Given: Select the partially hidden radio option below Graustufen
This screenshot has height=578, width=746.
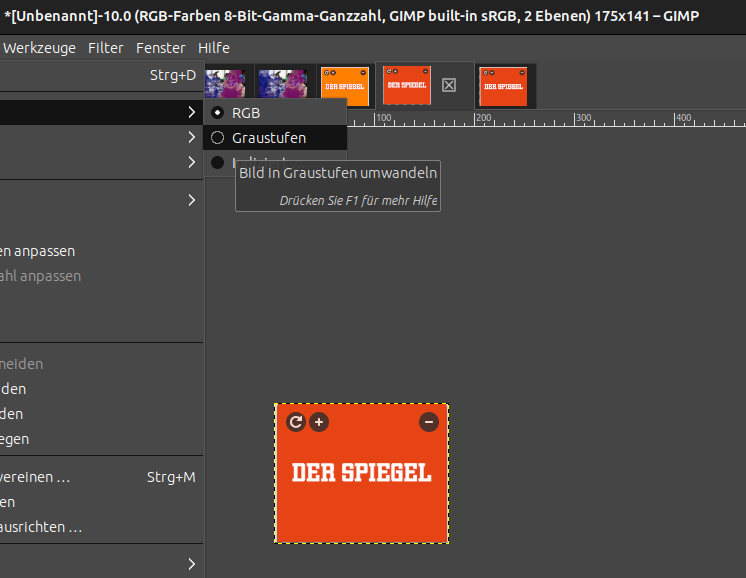Looking at the screenshot, I should [x=218, y=162].
